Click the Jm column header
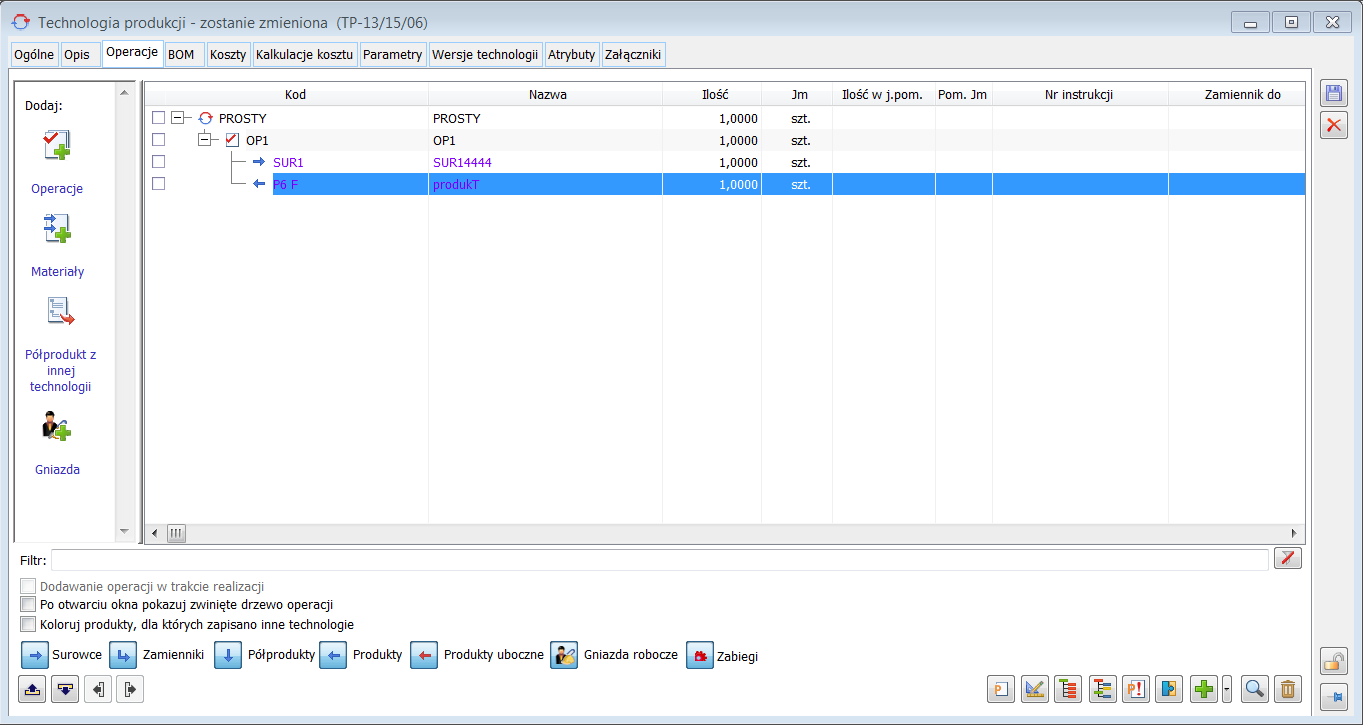This screenshot has width=1363, height=727. click(x=800, y=95)
